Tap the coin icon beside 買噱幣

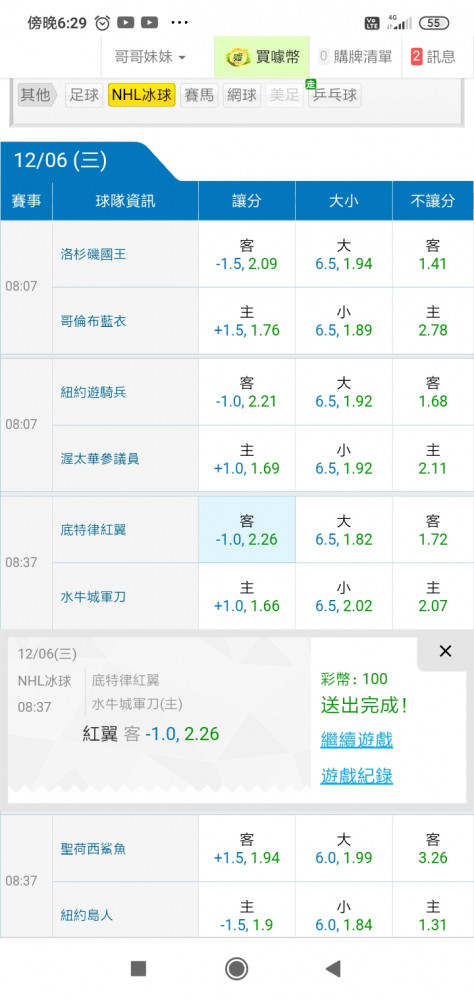[x=238, y=57]
